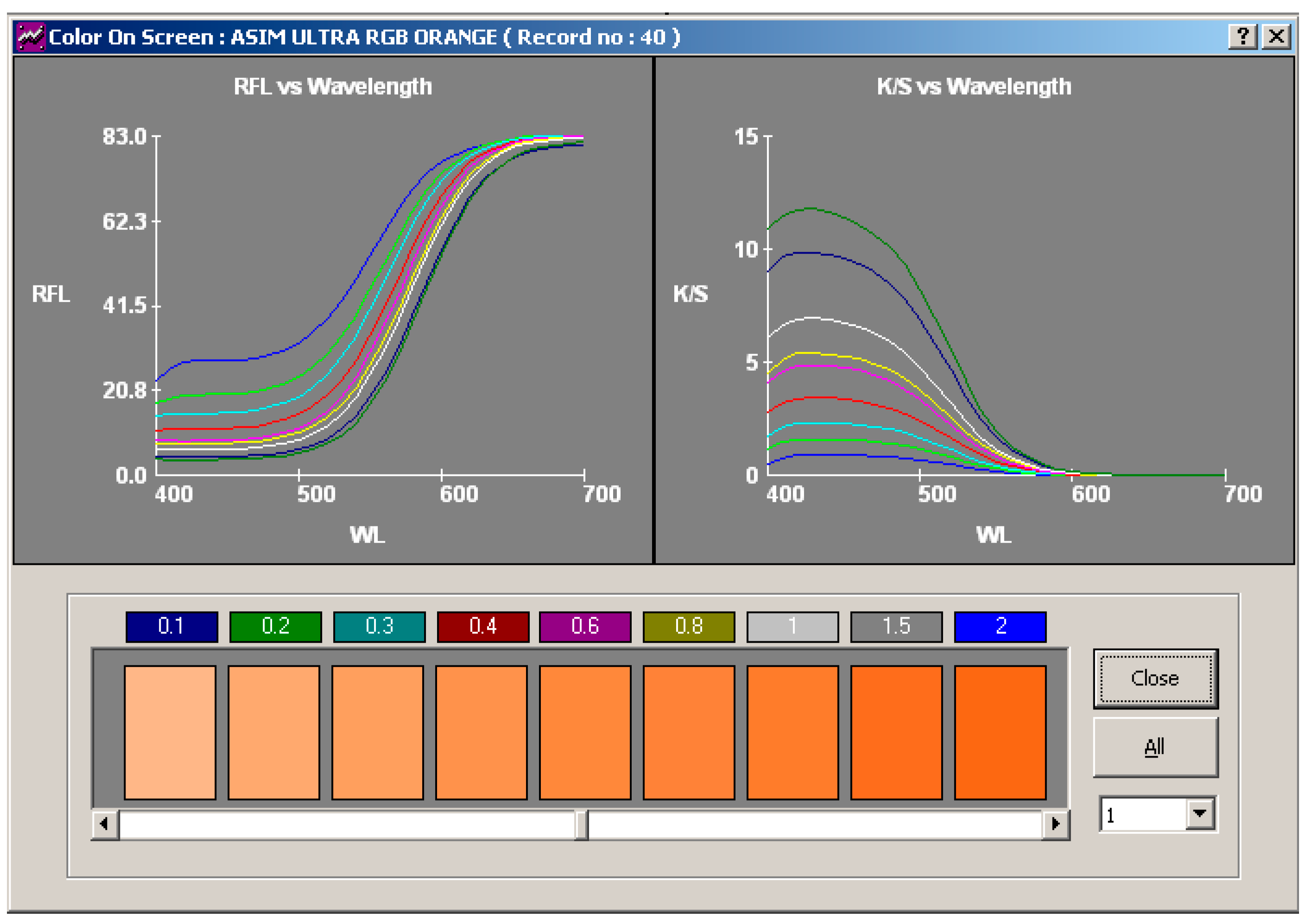Click the K/S vs Wavelength chart title
The width and height of the screenshot is (1312, 924).
tap(974, 87)
